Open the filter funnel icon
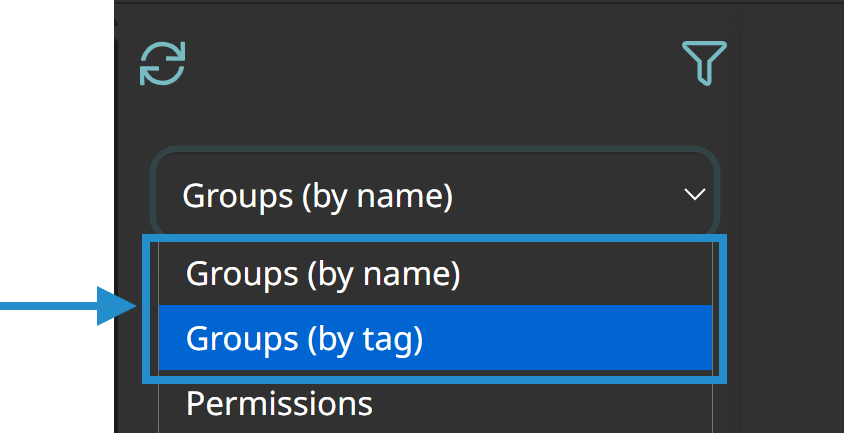Viewport: 844px width, 433px height. [704, 63]
